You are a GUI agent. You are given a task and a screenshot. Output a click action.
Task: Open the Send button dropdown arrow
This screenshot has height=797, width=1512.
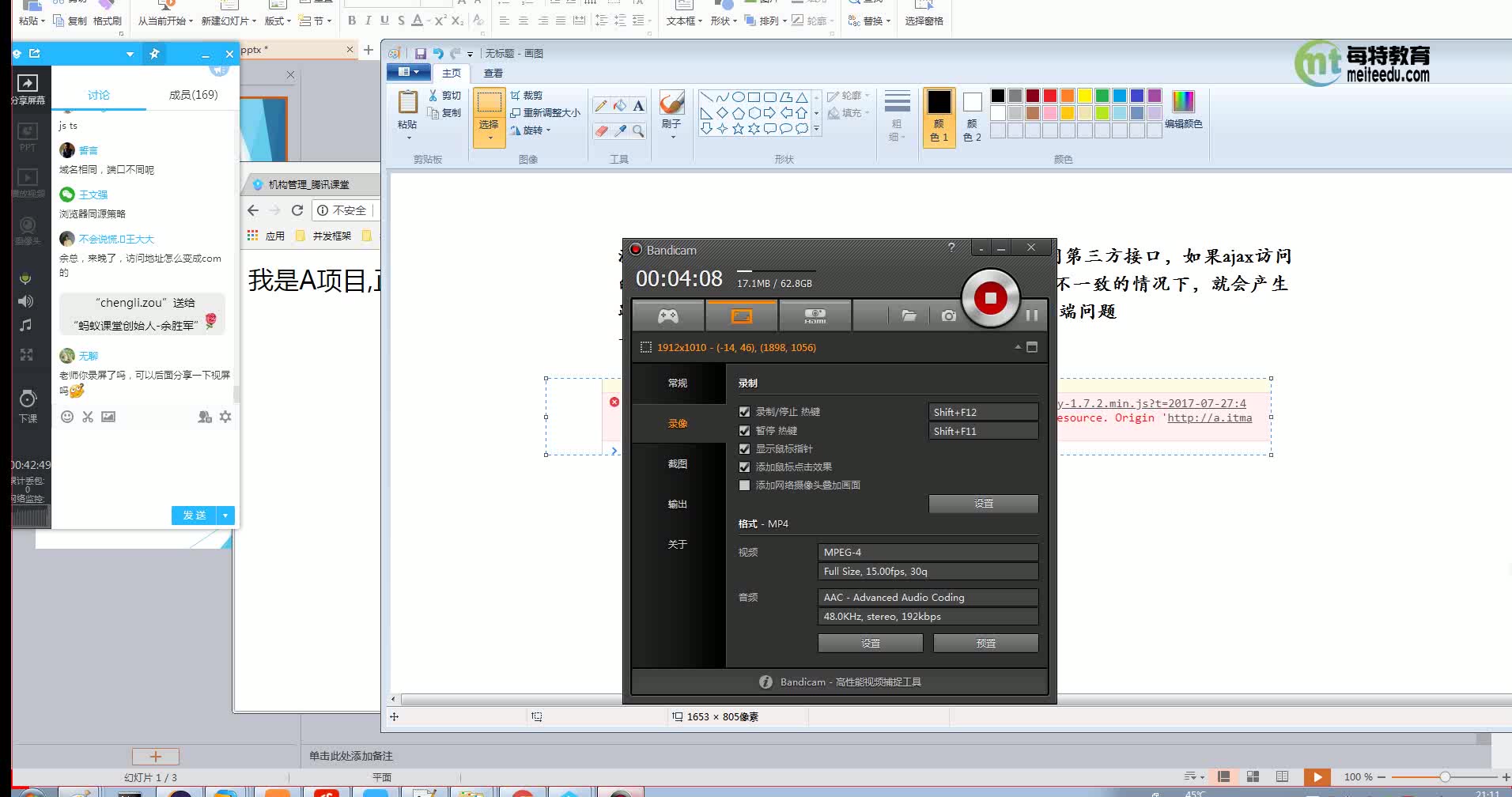pyautogui.click(x=225, y=516)
